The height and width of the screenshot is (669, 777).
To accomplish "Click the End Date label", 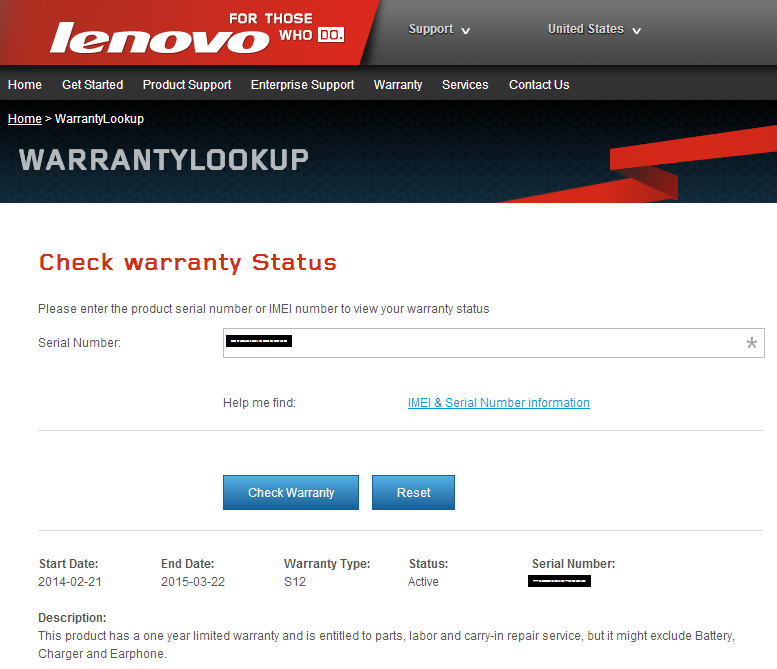I will (187, 564).
